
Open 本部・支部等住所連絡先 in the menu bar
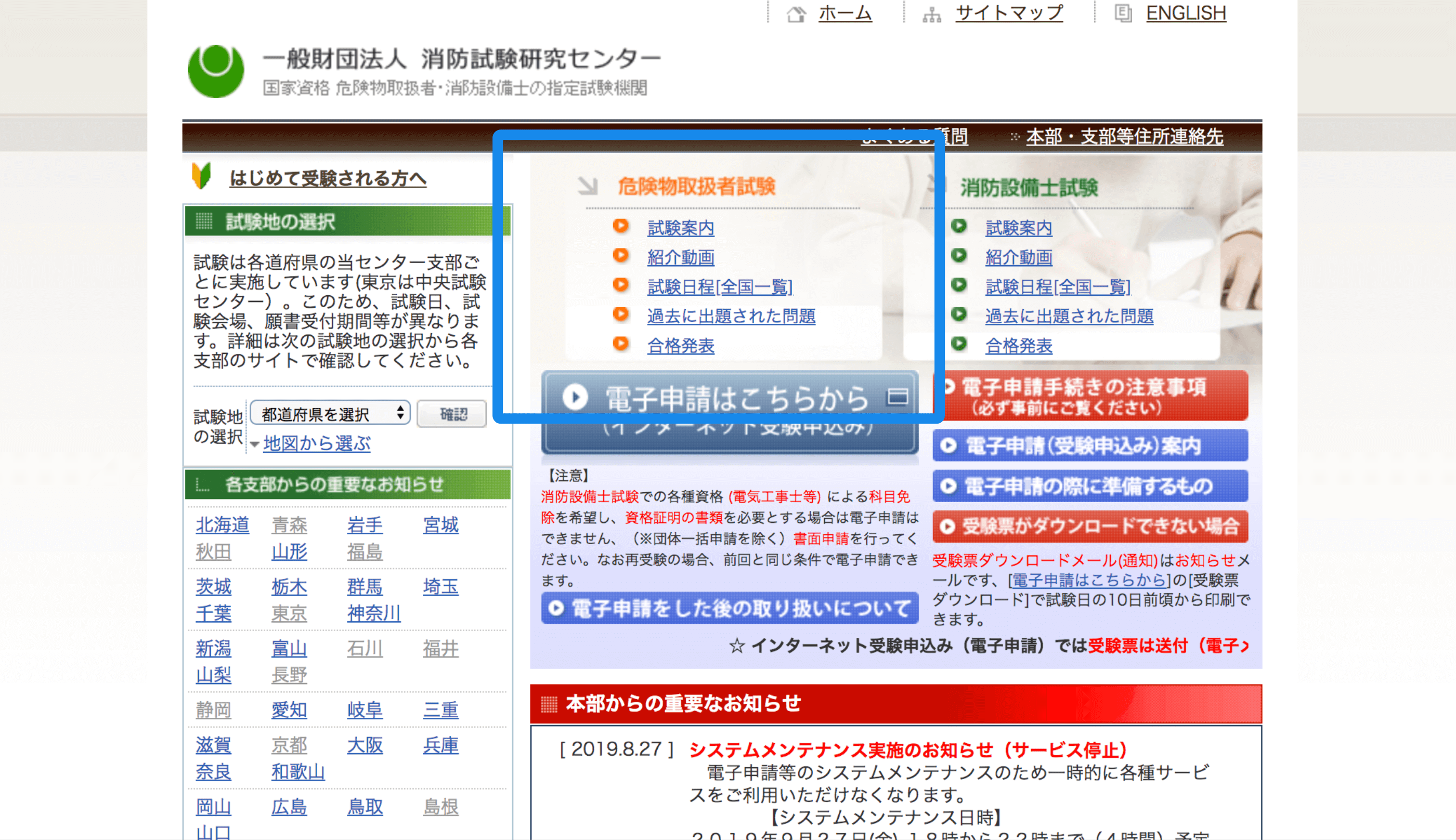click(1125, 137)
